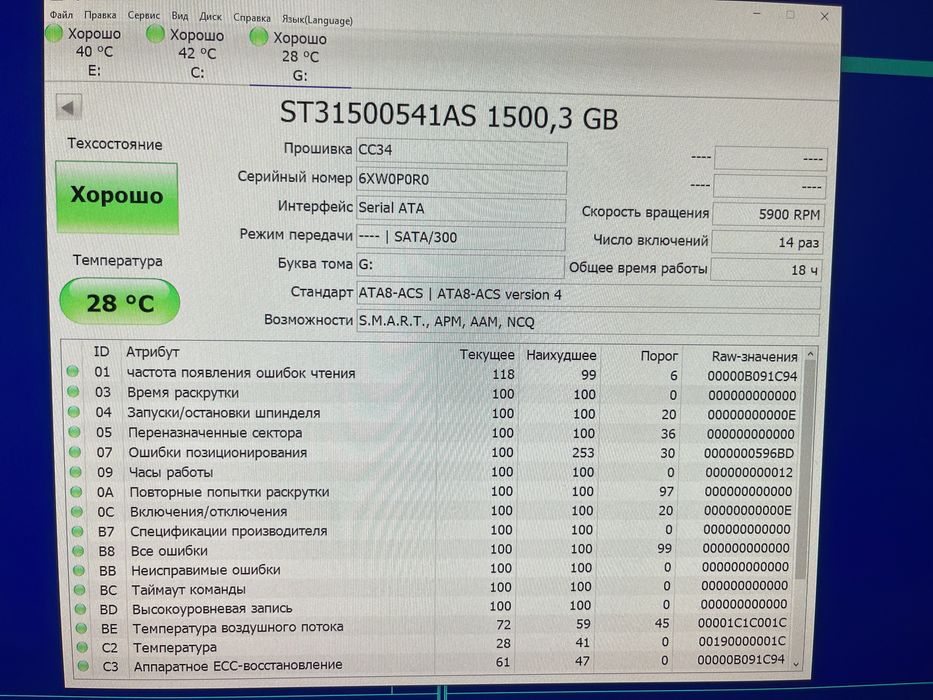Click the ID column header
The width and height of the screenshot is (933, 700).
[102, 352]
